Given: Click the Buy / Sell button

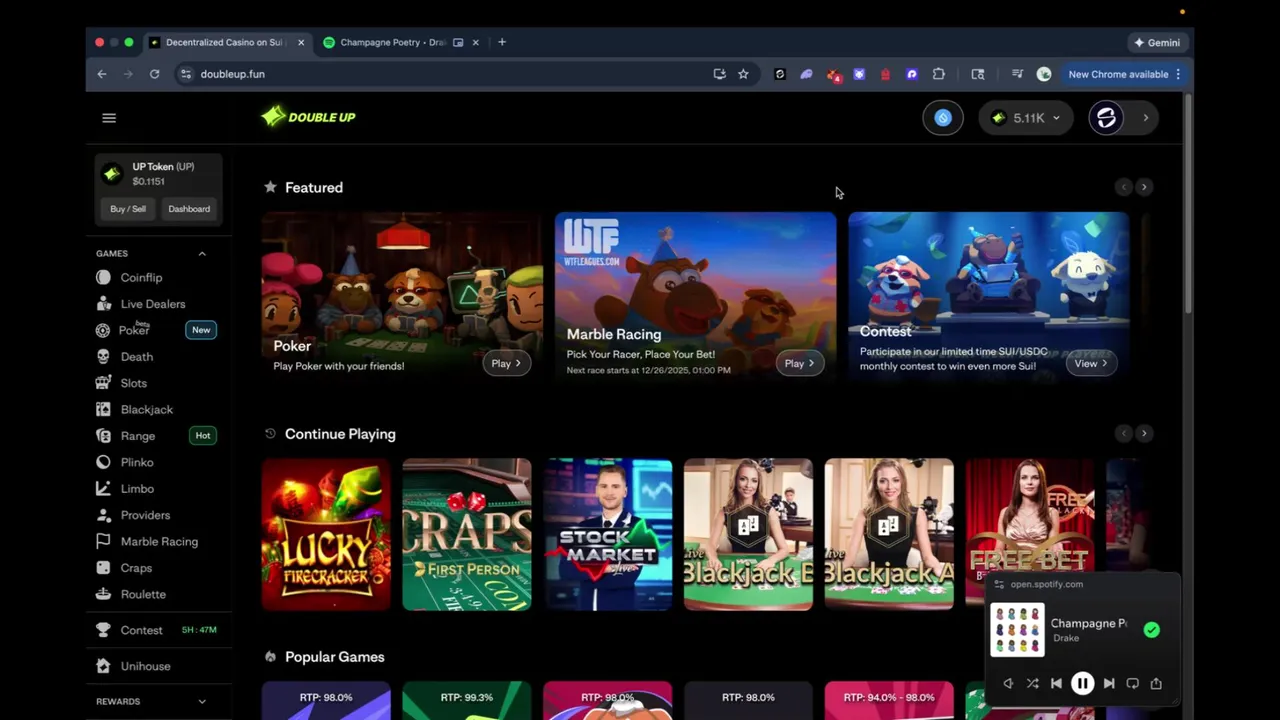Looking at the screenshot, I should (x=128, y=209).
